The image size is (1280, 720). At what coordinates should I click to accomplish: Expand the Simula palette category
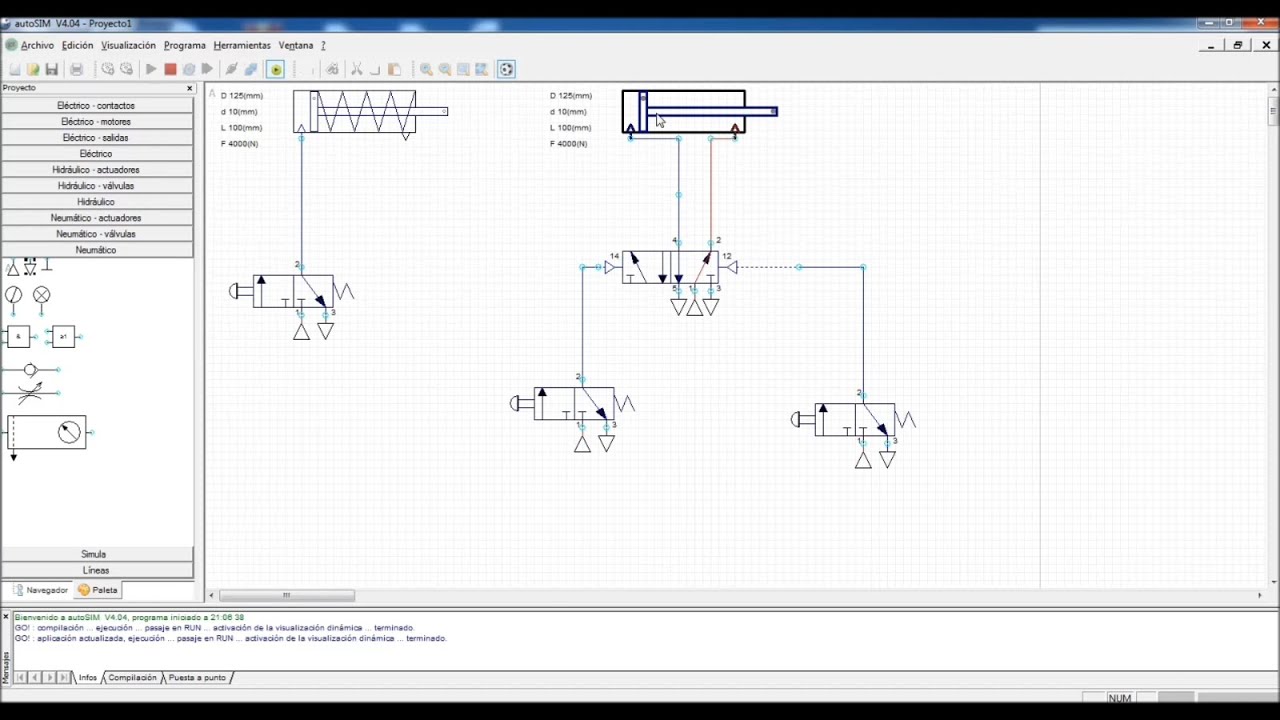pos(97,554)
